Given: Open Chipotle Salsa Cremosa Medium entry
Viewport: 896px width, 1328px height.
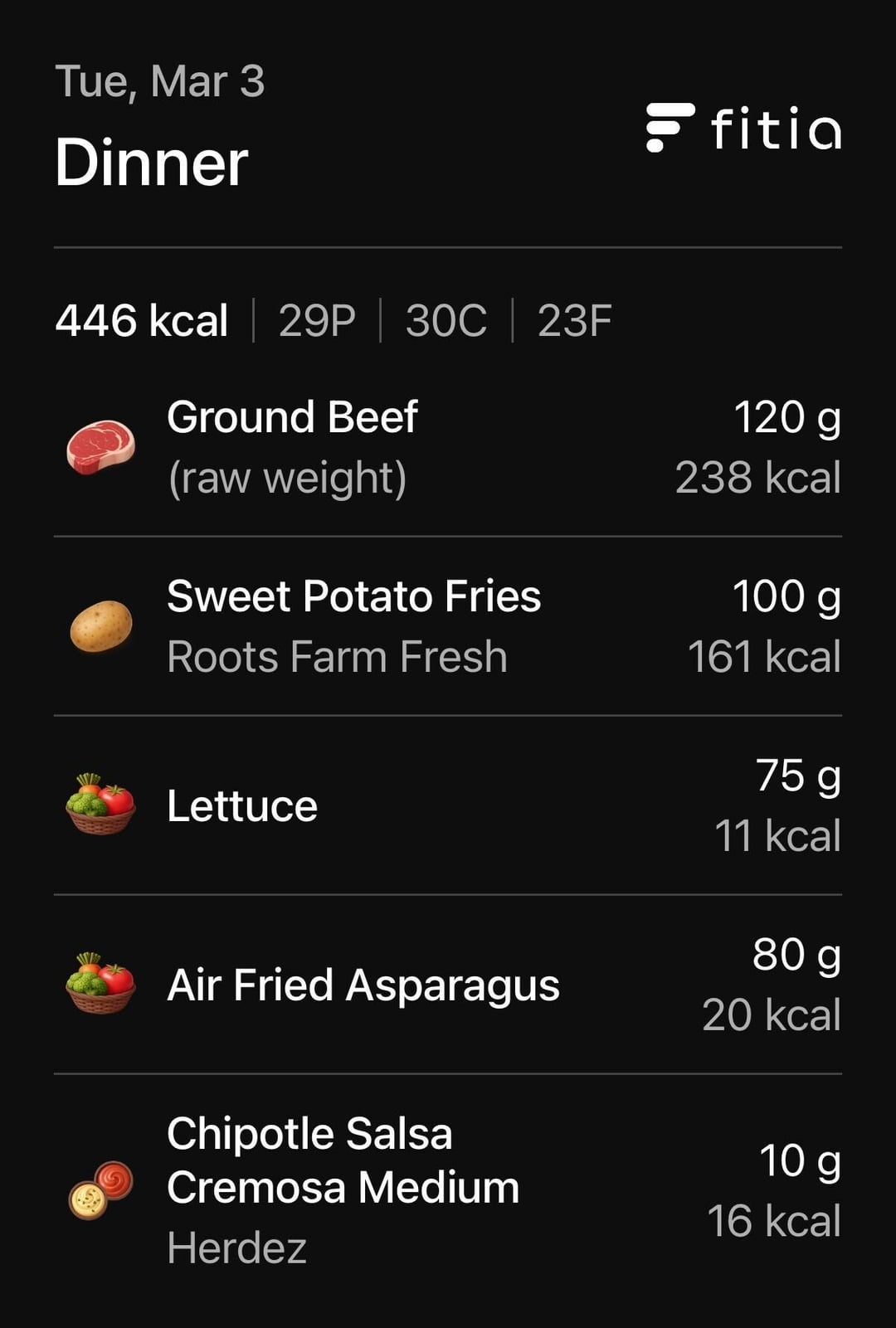Looking at the screenshot, I should [342, 1160].
